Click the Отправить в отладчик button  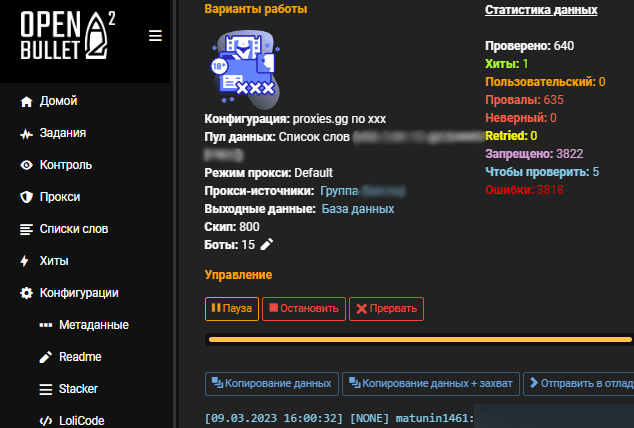[579, 384]
